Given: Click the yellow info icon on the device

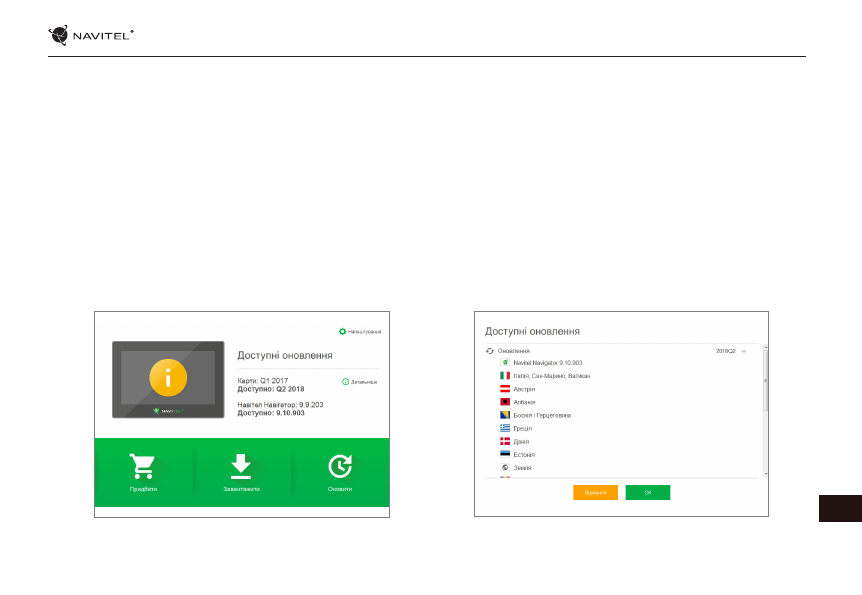Looking at the screenshot, I should 167,379.
